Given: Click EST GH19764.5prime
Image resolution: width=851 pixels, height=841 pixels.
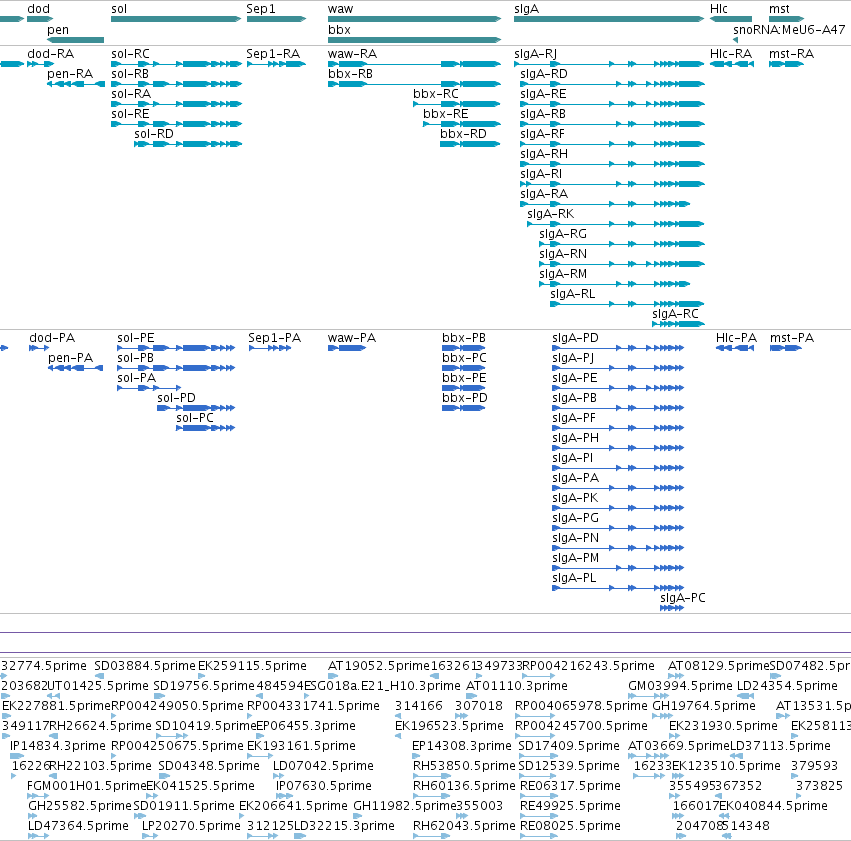Looking at the screenshot, I should 704,706.
